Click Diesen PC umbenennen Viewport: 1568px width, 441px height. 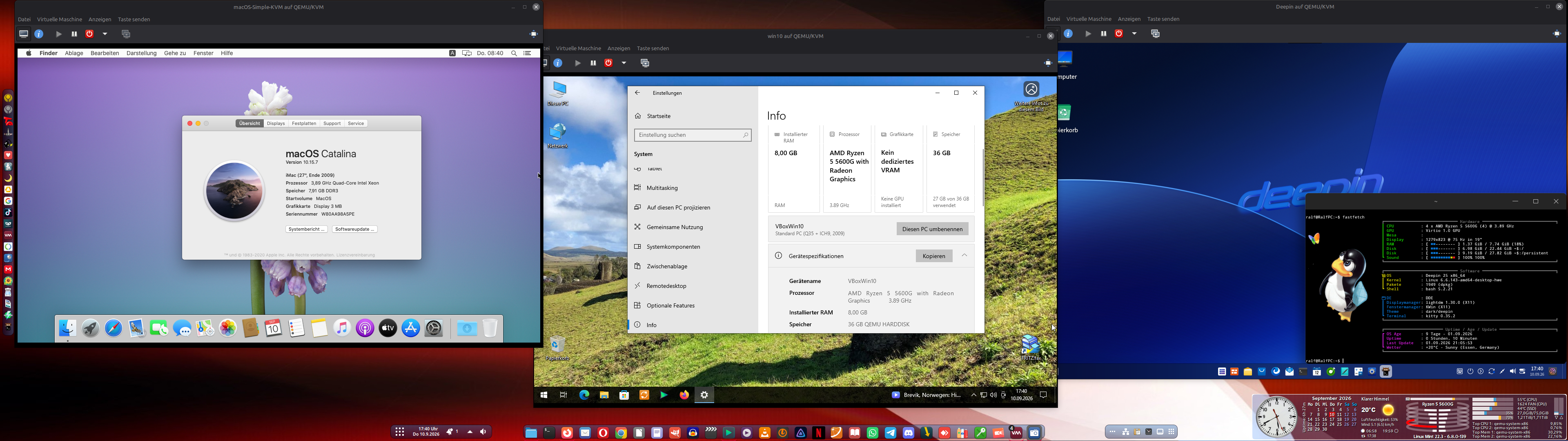tap(932, 229)
